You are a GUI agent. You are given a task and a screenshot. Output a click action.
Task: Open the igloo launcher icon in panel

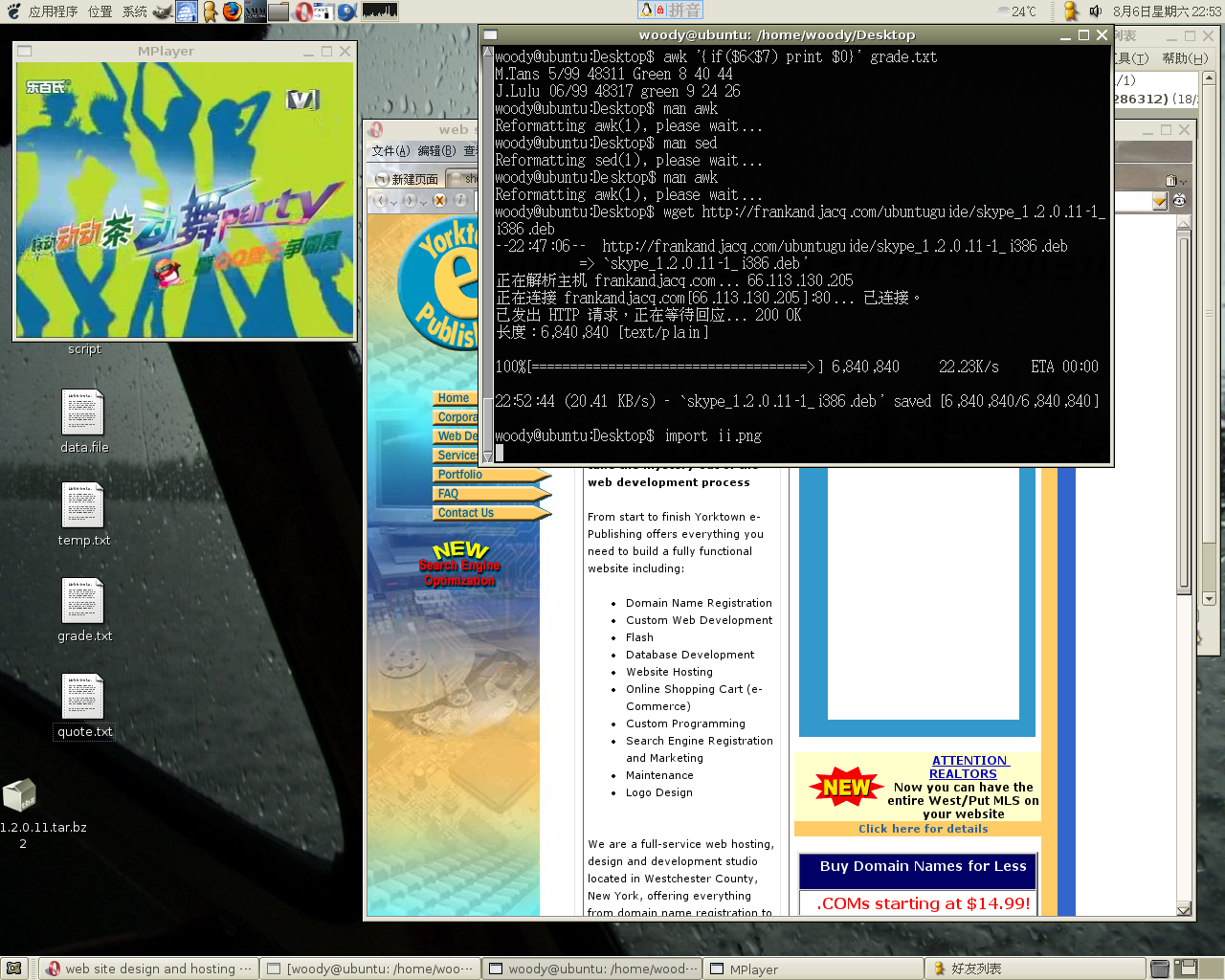(186, 11)
